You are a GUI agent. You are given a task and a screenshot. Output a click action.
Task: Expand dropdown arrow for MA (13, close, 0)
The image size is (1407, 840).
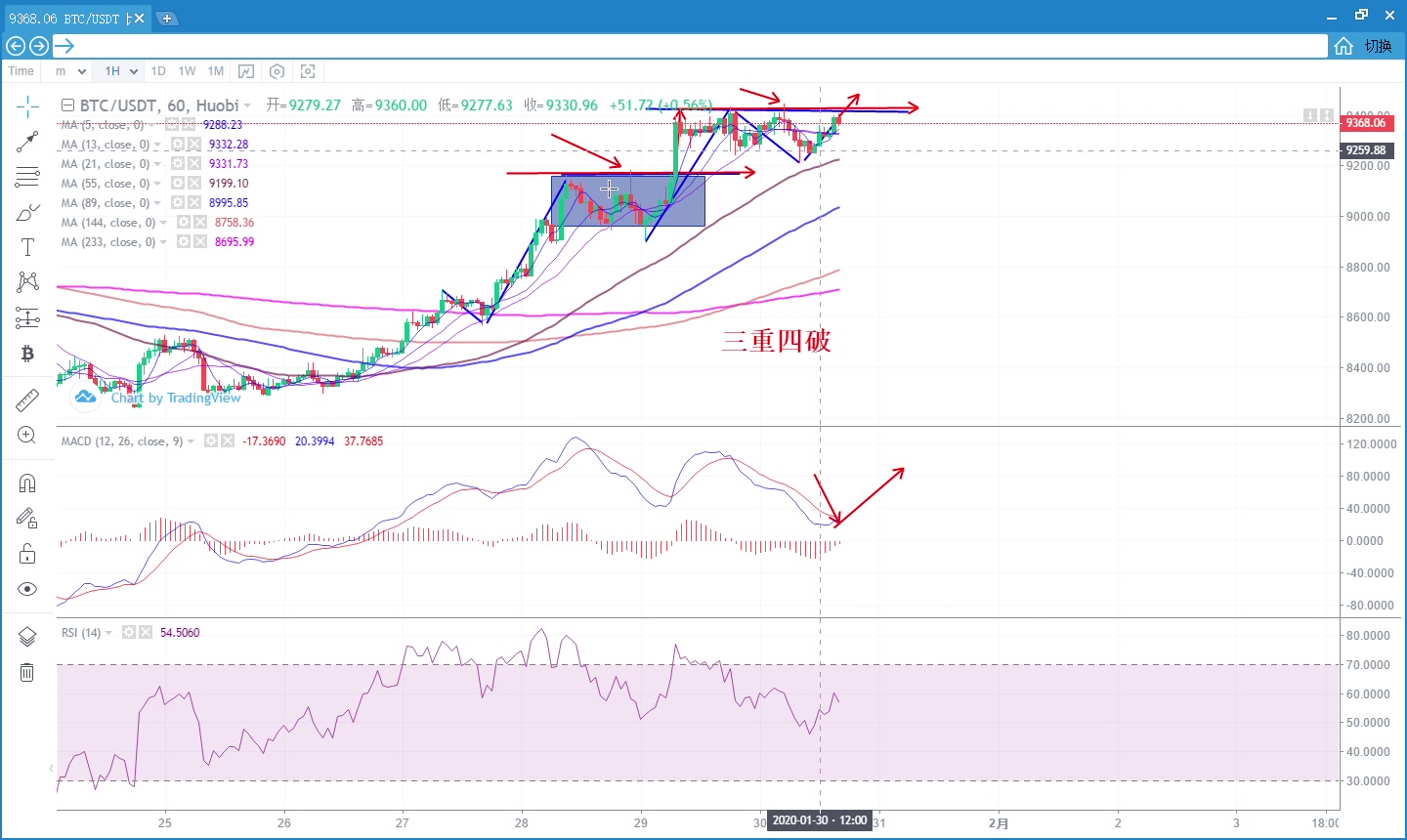pyautogui.click(x=157, y=145)
